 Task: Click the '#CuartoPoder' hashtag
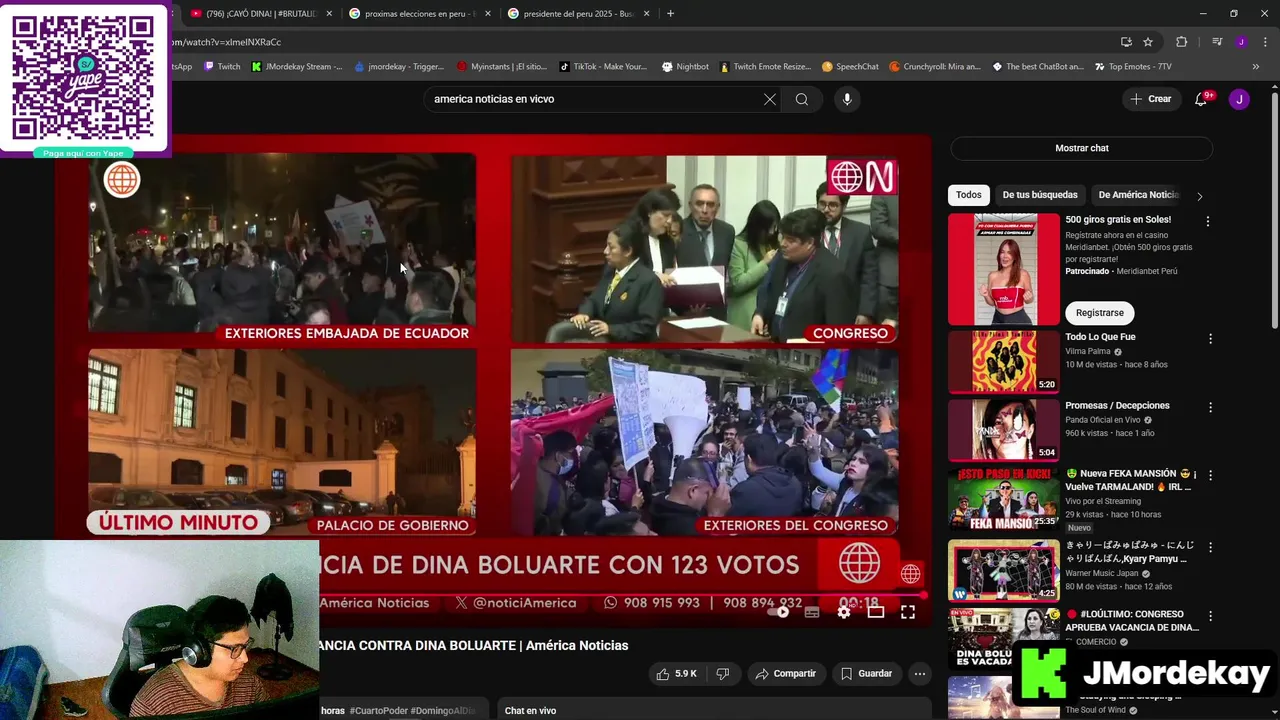[x=378, y=711]
